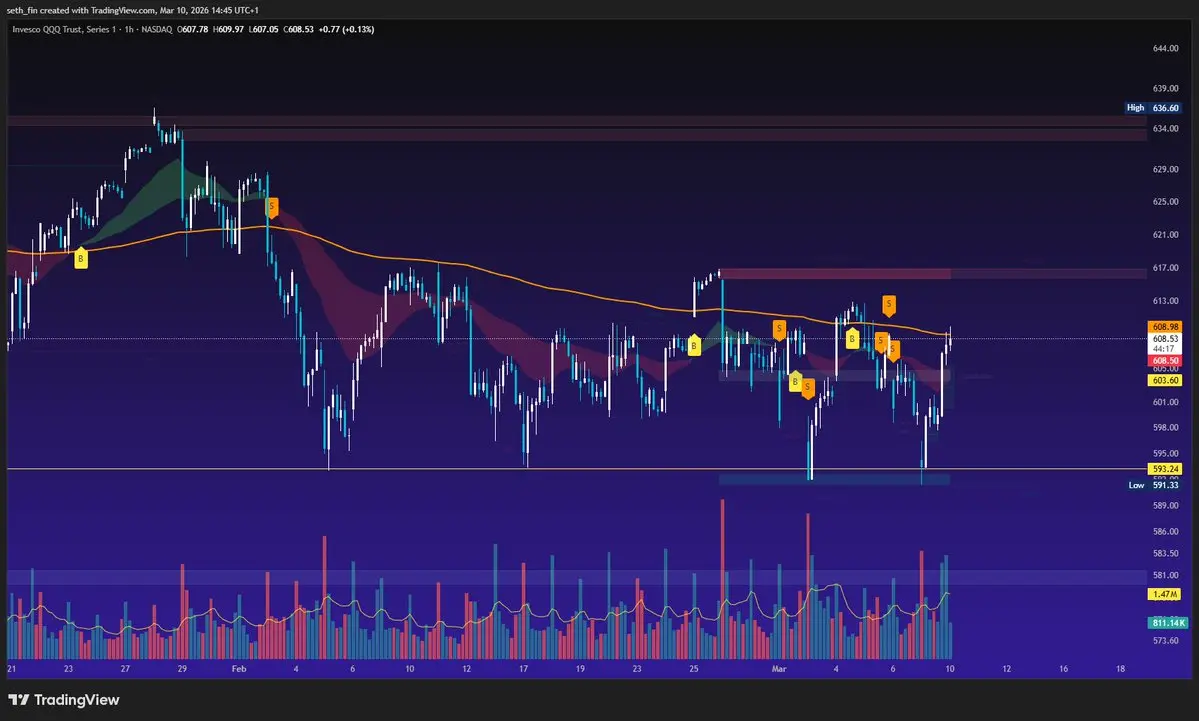Click the 639.00 price axis label
This screenshot has height=721, width=1199.
[x=1165, y=89]
